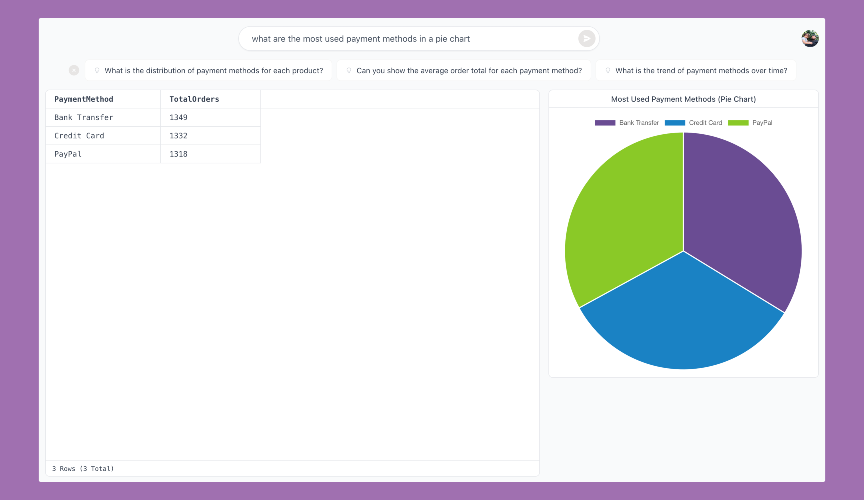Click the lightbulb icon beside trend suggestion

(608, 71)
